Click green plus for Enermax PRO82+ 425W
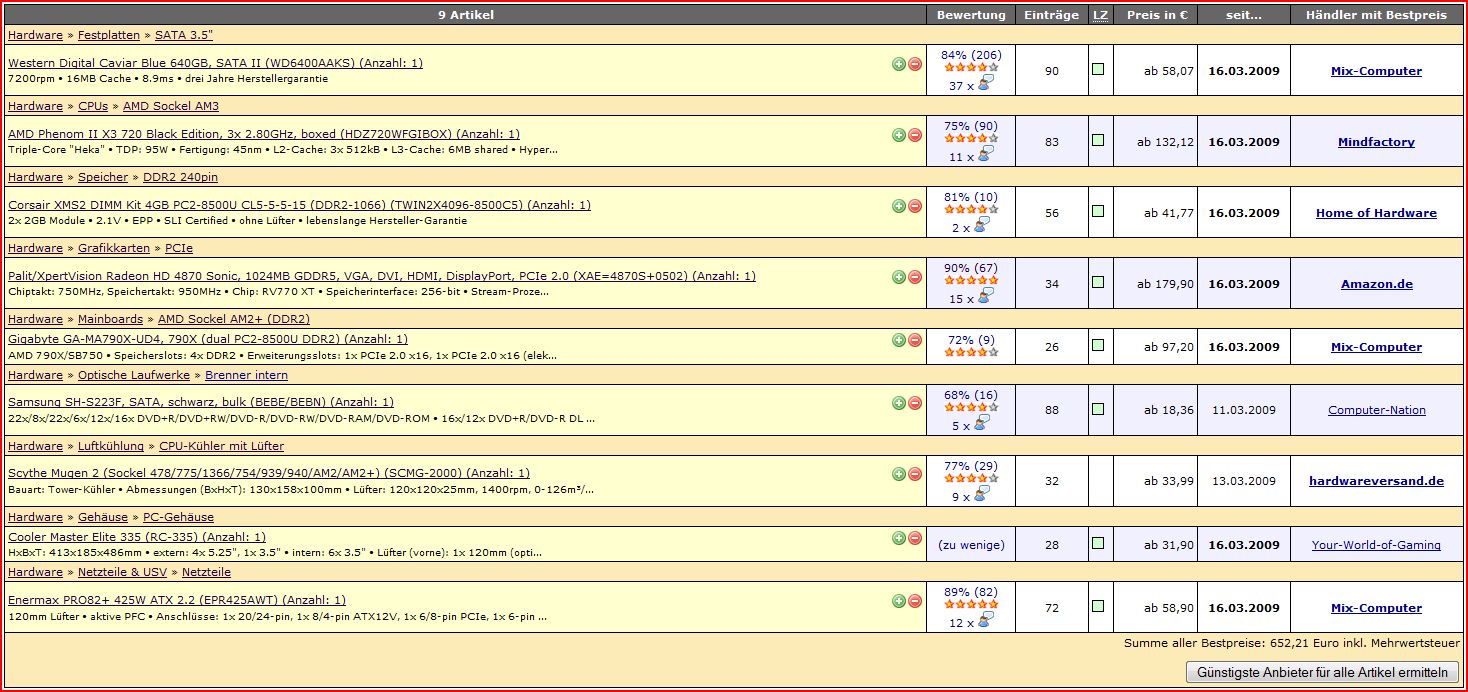The height and width of the screenshot is (692, 1468). (899, 601)
